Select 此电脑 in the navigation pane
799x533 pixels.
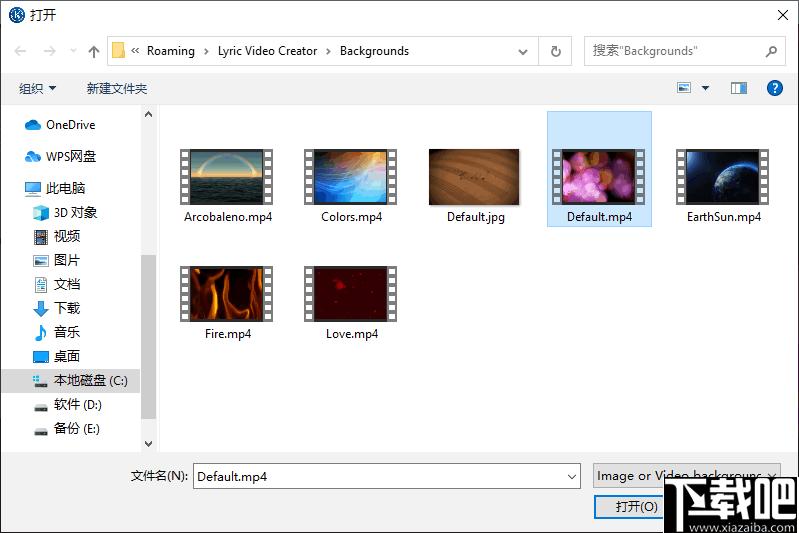coord(55,188)
